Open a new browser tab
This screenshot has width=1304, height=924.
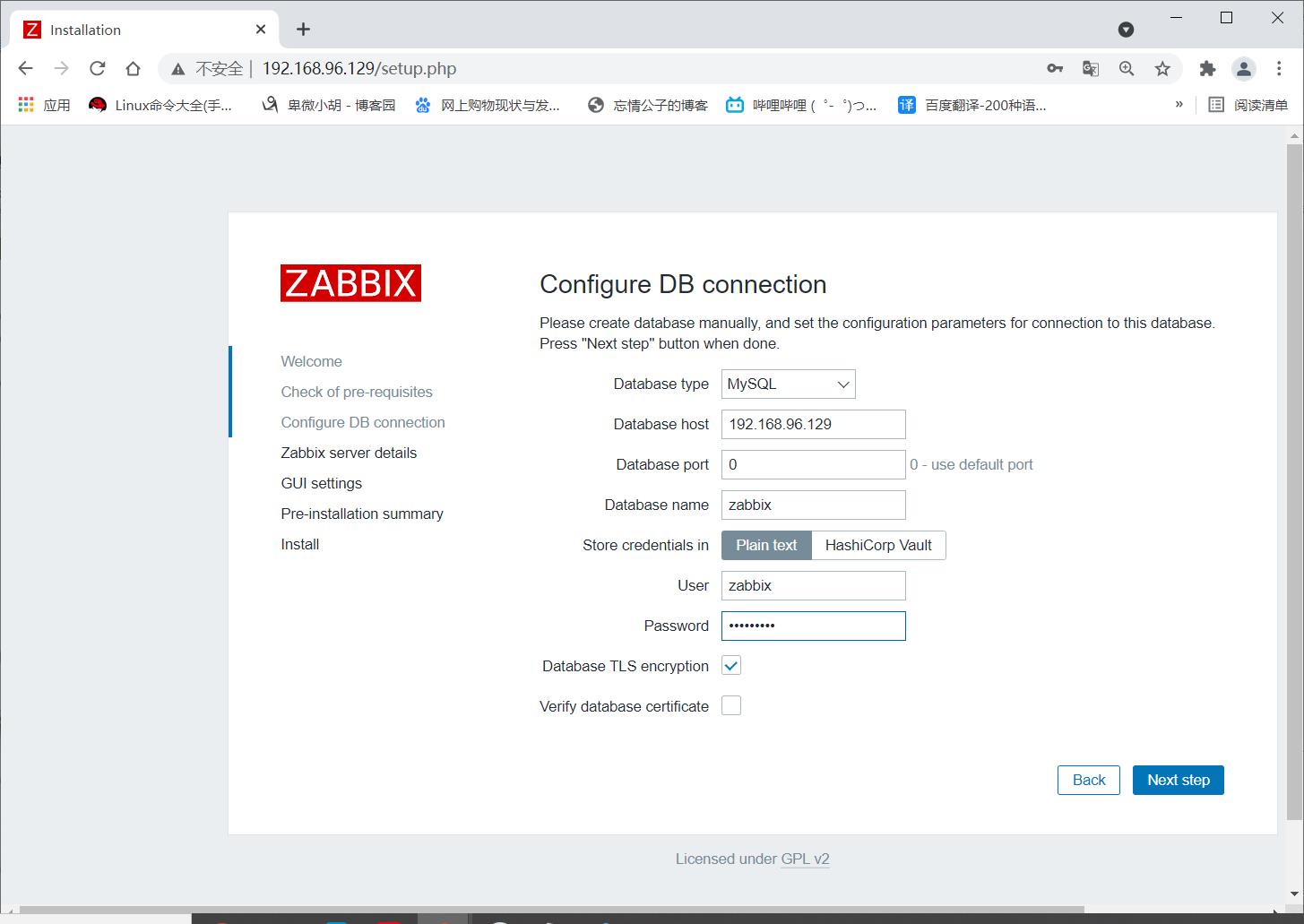click(x=303, y=30)
